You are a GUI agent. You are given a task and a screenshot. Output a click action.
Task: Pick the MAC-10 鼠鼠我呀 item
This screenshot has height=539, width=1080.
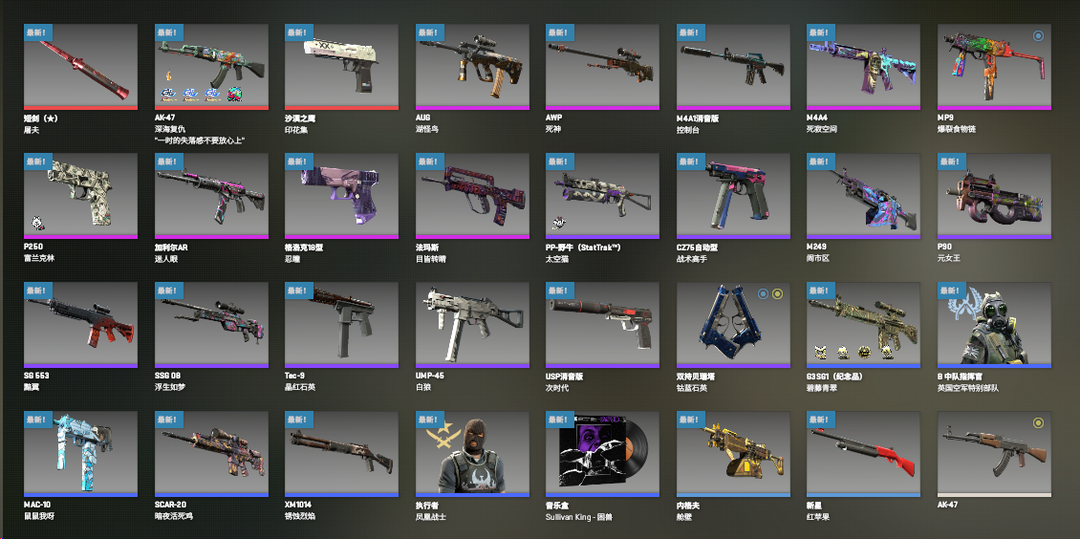tap(81, 454)
